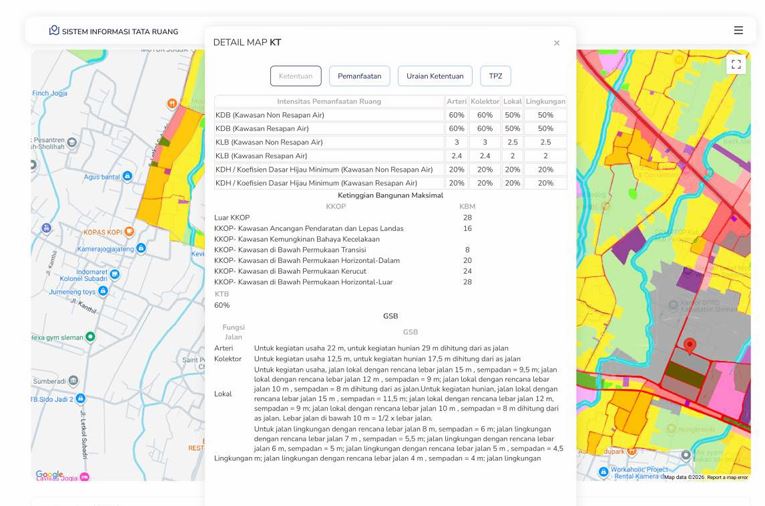Click KDH Minimum Kawasan Non Resapan Air label
765x506 pixels.
coord(324,170)
